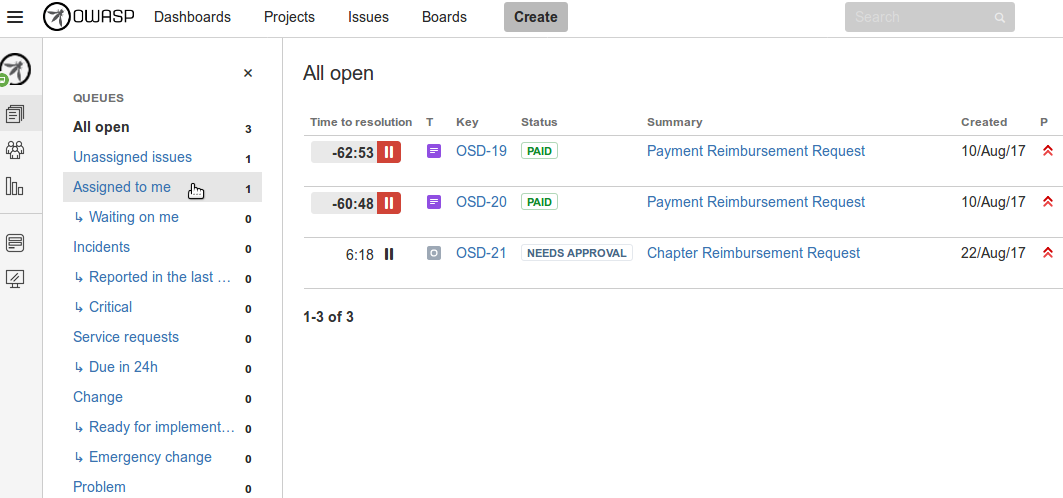Open the Boards menu
This screenshot has height=498, width=1063.
point(444,17)
